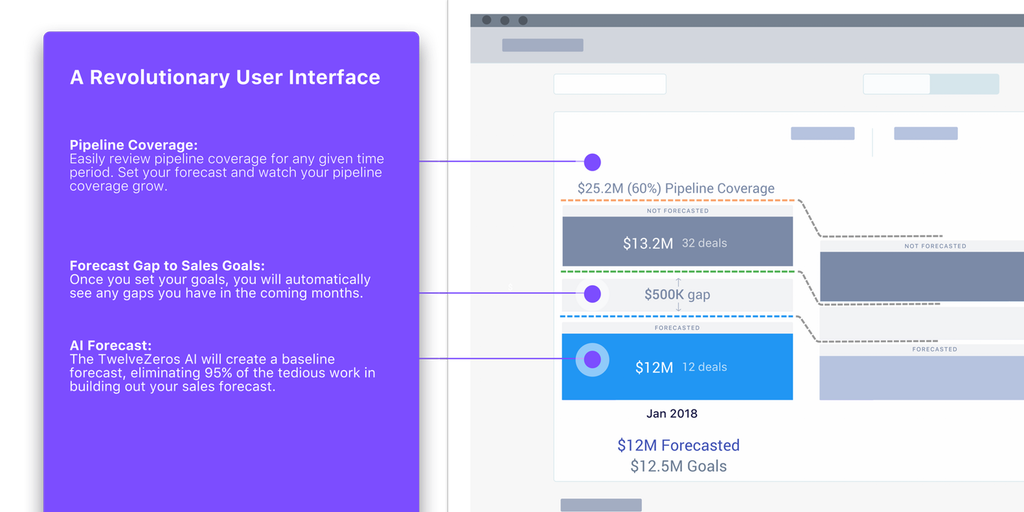Click the $12M Forecasted text
Image resolution: width=1024 pixels, height=512 pixels.
(679, 445)
